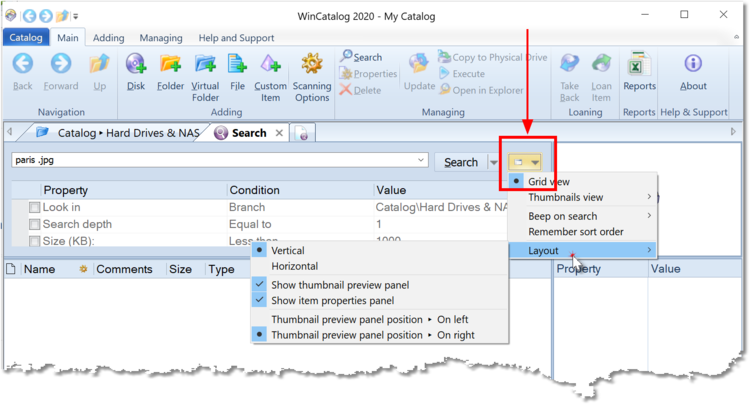
Task: Switch to the Managing ribbon tab
Action: [x=160, y=38]
